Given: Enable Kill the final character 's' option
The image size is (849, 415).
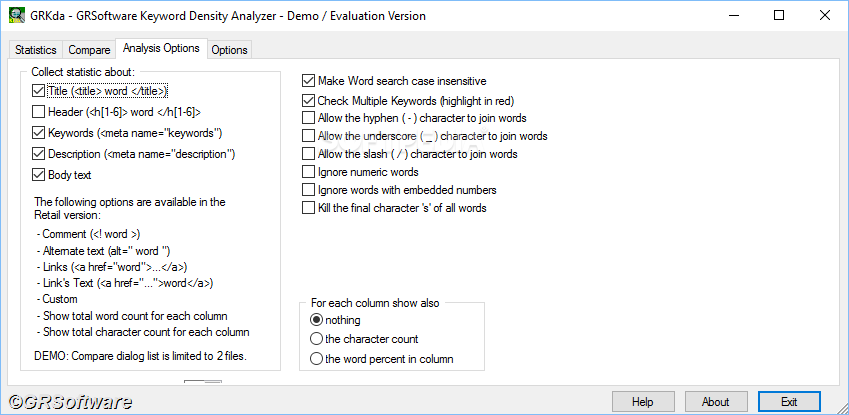Looking at the screenshot, I should tap(308, 208).
